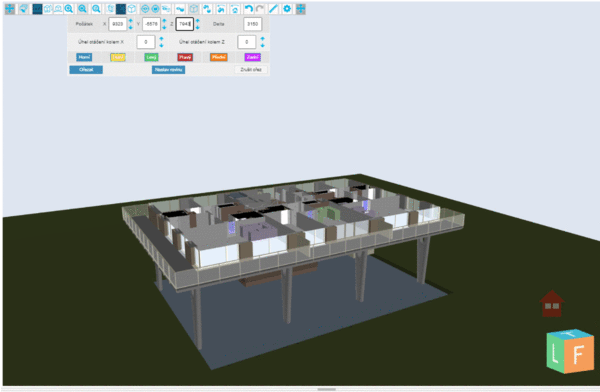Screen dimensions: 600x392
Task: Click the purple Zadní button
Action: pos(253,57)
